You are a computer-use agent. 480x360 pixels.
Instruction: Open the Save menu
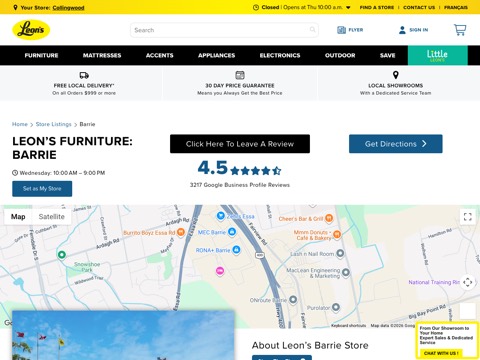pyautogui.click(x=387, y=55)
